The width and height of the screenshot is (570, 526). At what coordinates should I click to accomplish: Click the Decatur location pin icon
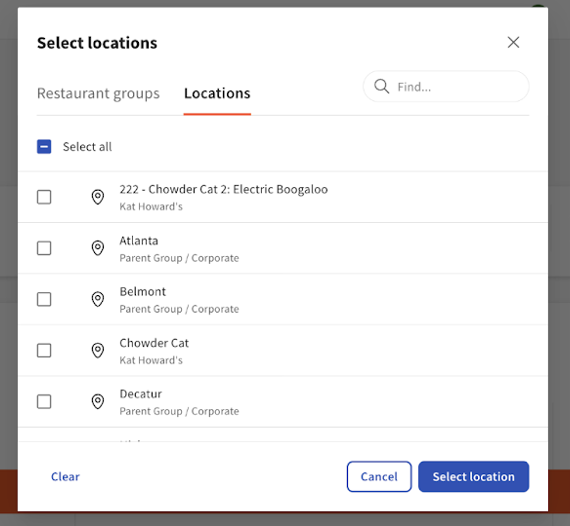(97, 402)
